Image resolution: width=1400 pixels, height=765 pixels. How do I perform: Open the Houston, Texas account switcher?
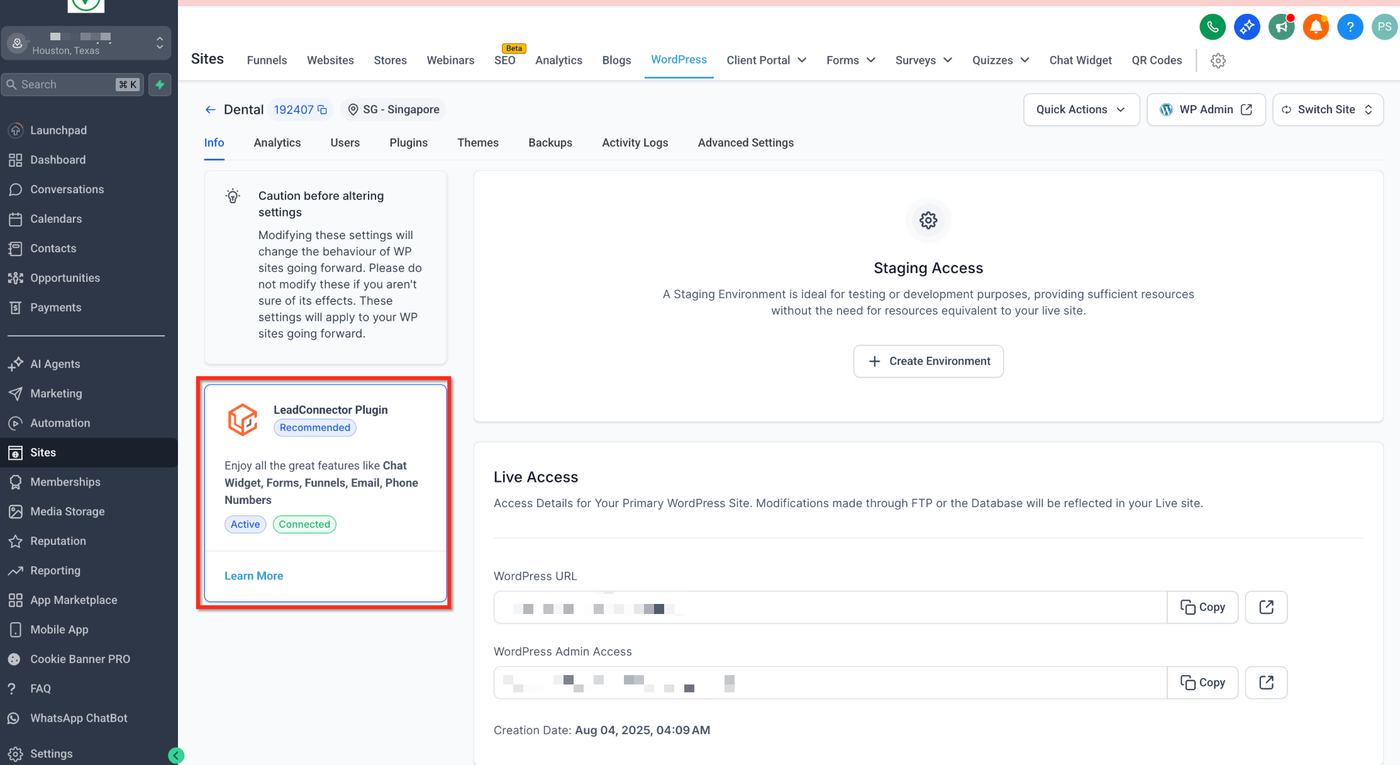[86, 43]
